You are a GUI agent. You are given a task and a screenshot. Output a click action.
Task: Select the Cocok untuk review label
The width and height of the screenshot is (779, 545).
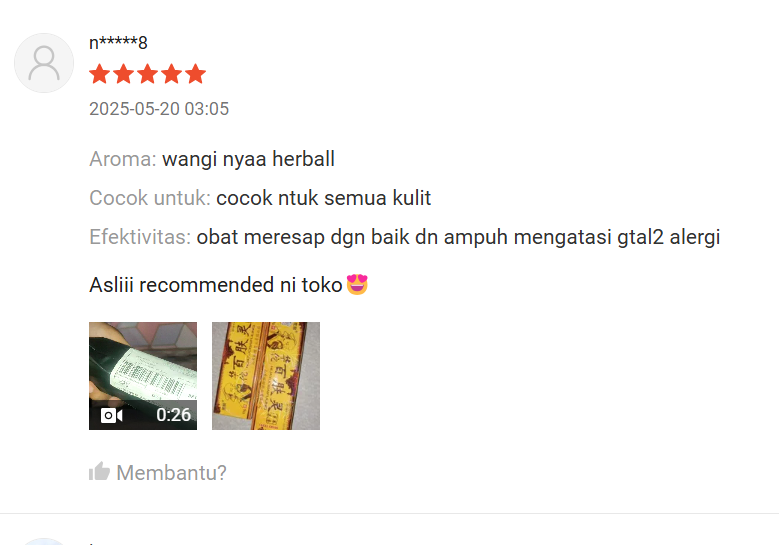click(x=150, y=198)
